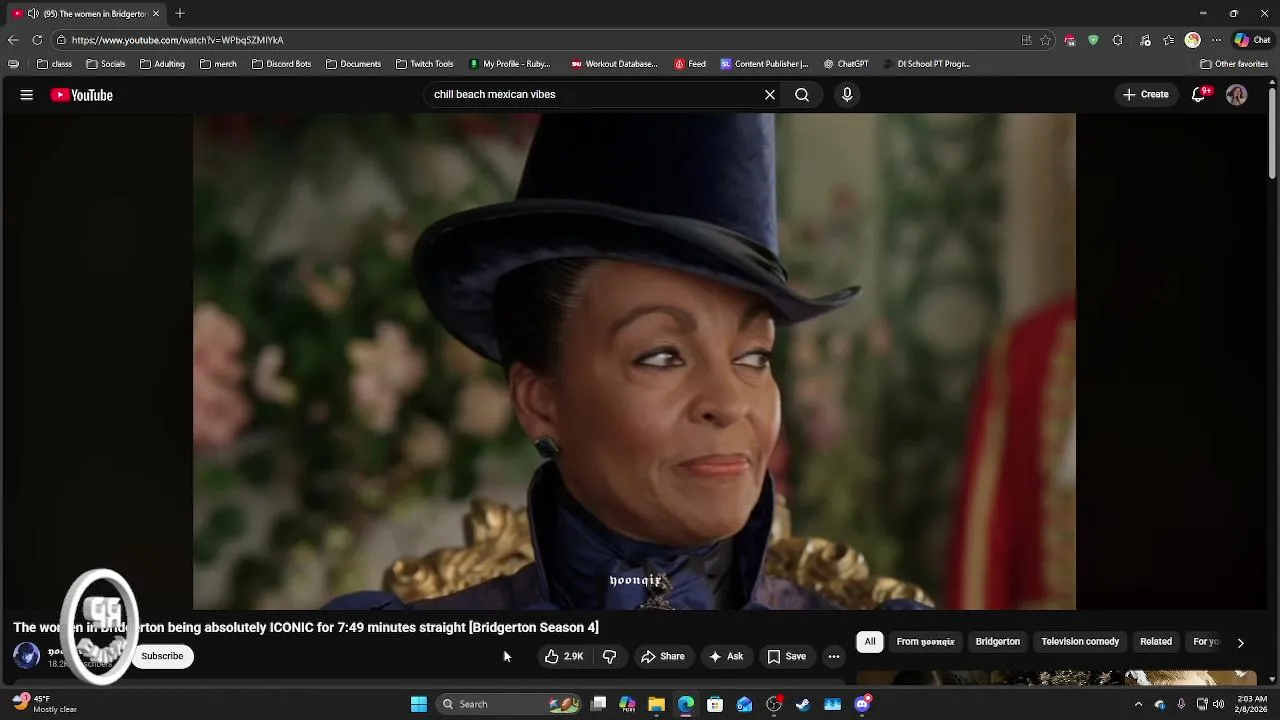Image resolution: width=1280 pixels, height=720 pixels.
Task: Mute the tab via speaker icon
Action: [x=33, y=14]
